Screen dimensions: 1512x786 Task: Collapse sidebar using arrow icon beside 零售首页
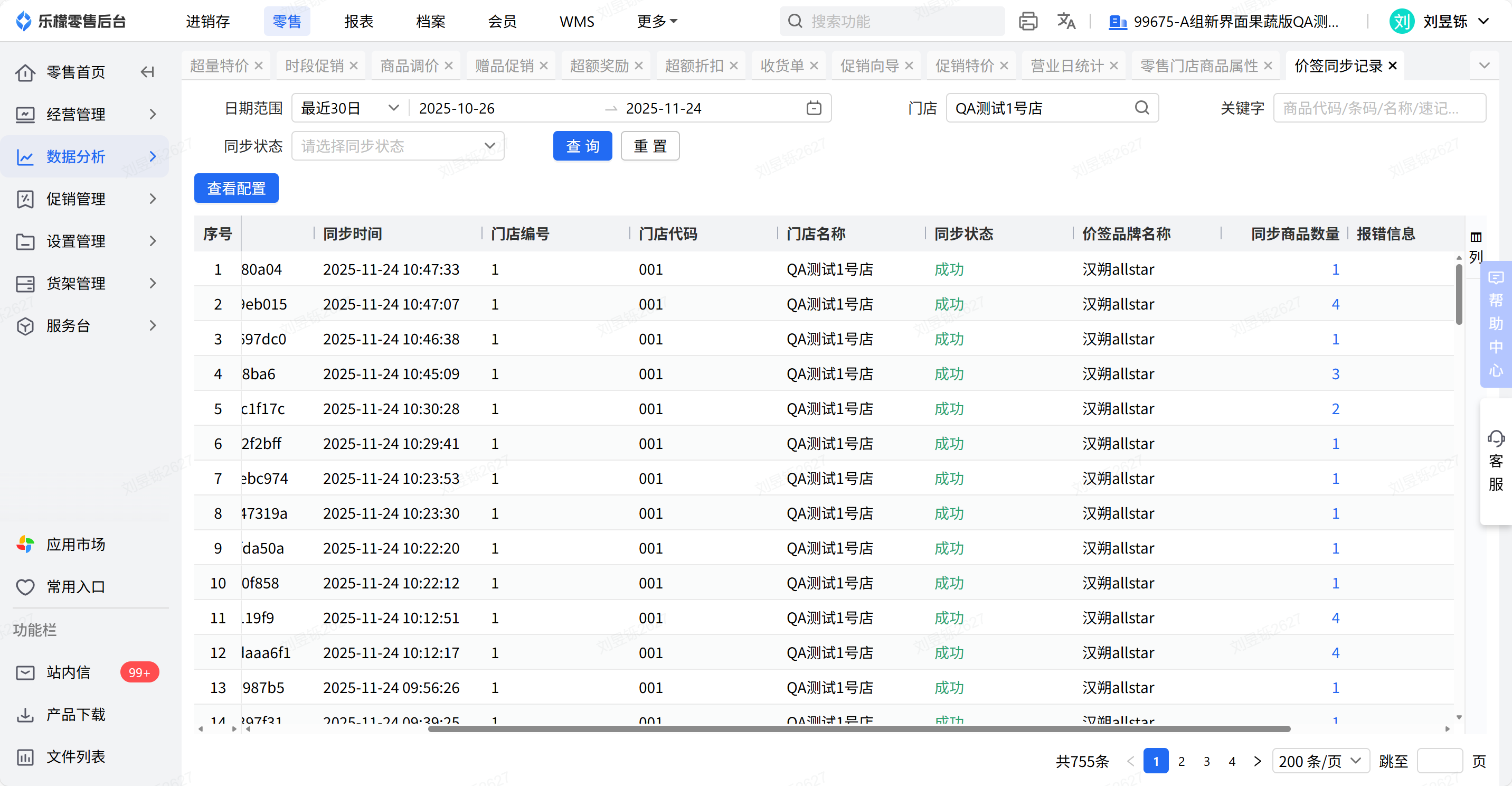click(147, 72)
